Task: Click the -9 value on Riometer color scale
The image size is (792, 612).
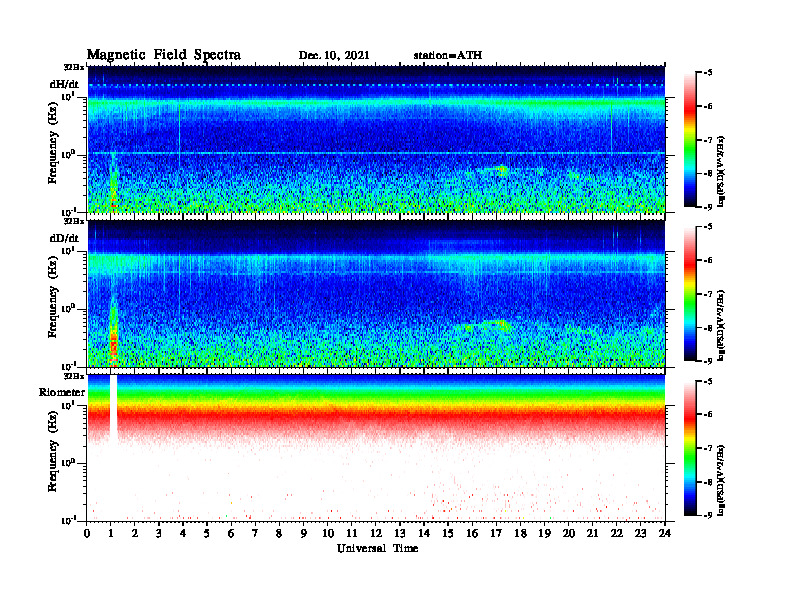Action: tap(708, 515)
